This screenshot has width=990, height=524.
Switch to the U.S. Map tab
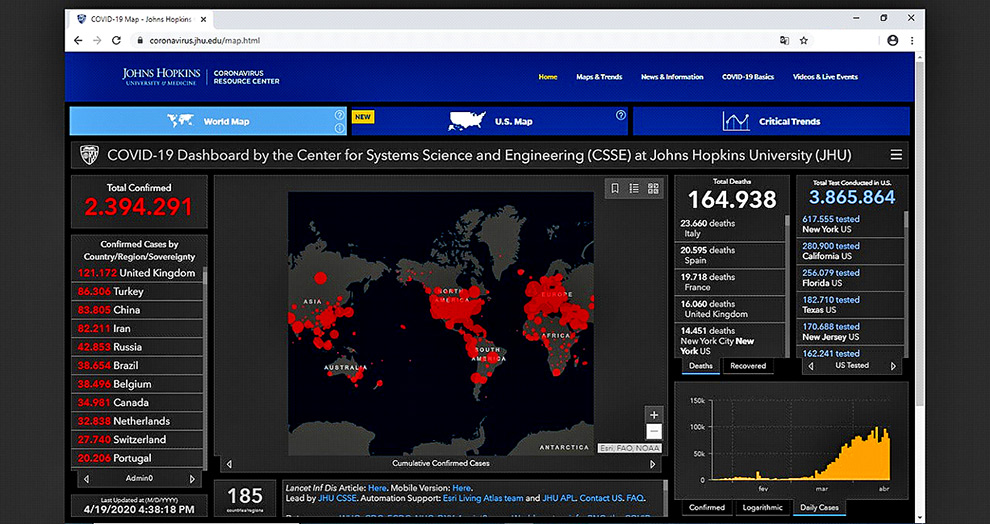[490, 121]
